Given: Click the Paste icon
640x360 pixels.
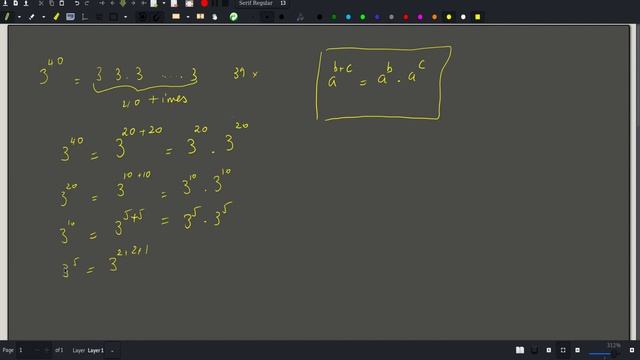Looking at the screenshot, I should [62, 3].
